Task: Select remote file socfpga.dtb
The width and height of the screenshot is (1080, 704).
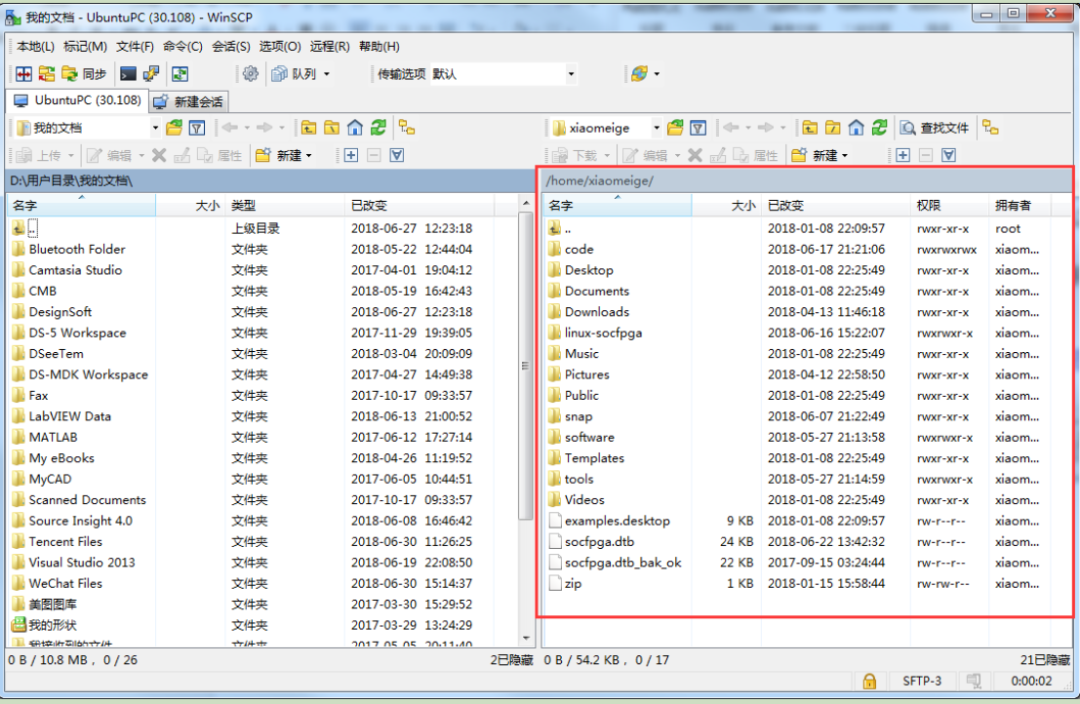Action: (x=599, y=542)
